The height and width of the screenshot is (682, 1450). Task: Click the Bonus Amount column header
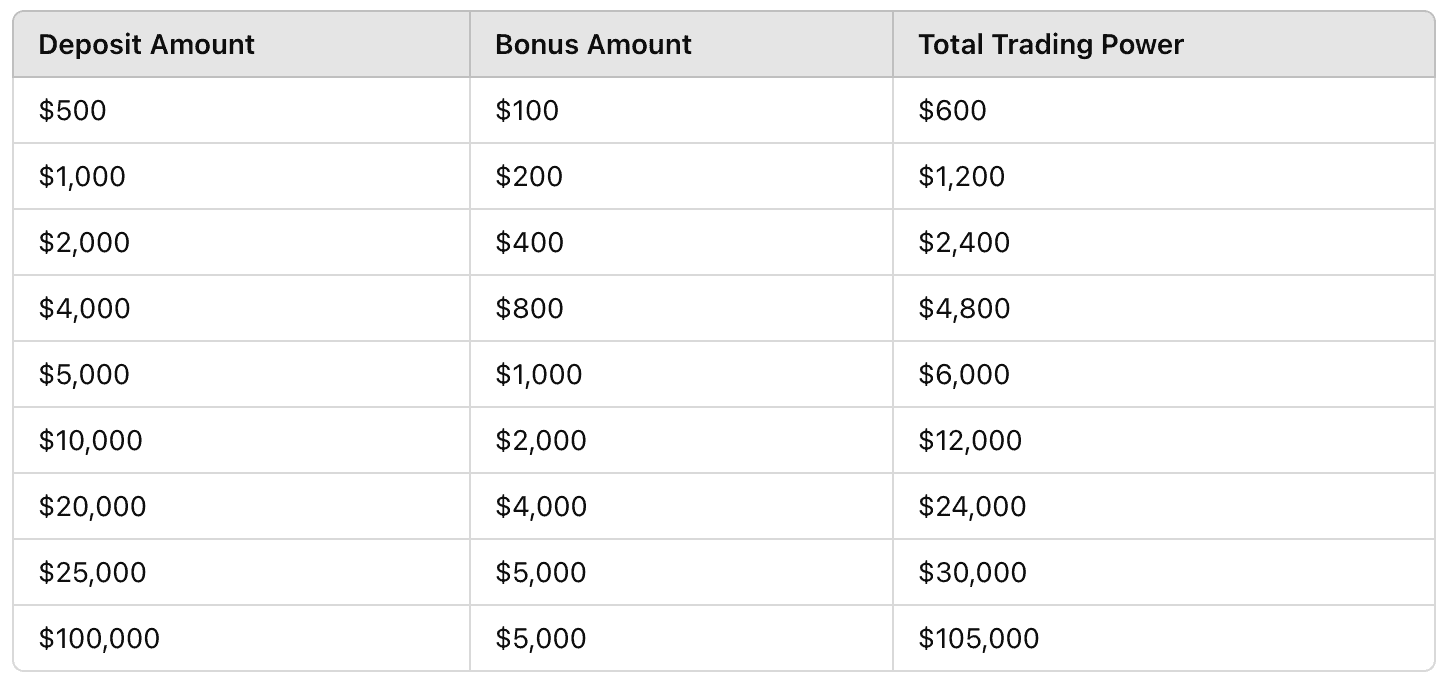[593, 45]
